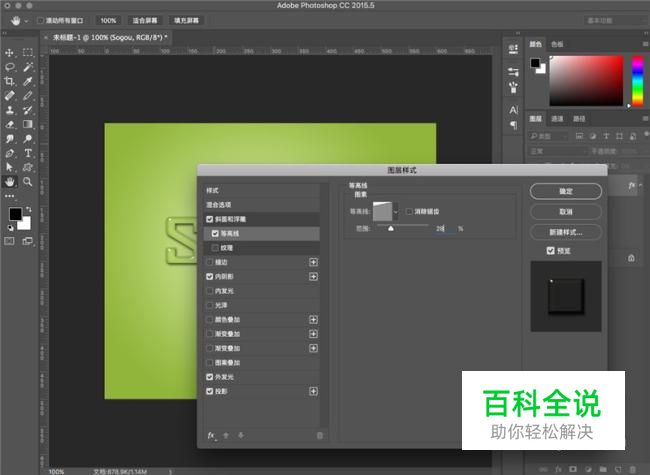Screen dimensions: 650x475
Task: Add another 投影 effect with plus button
Action: pyautogui.click(x=313, y=391)
